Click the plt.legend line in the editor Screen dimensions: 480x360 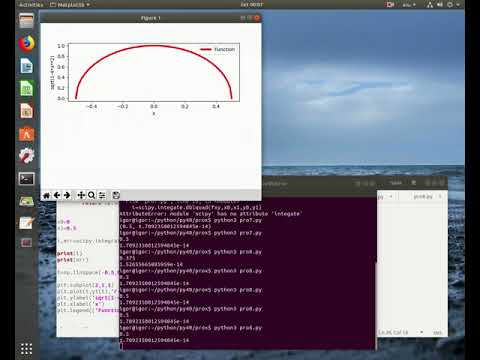[x=88, y=310]
